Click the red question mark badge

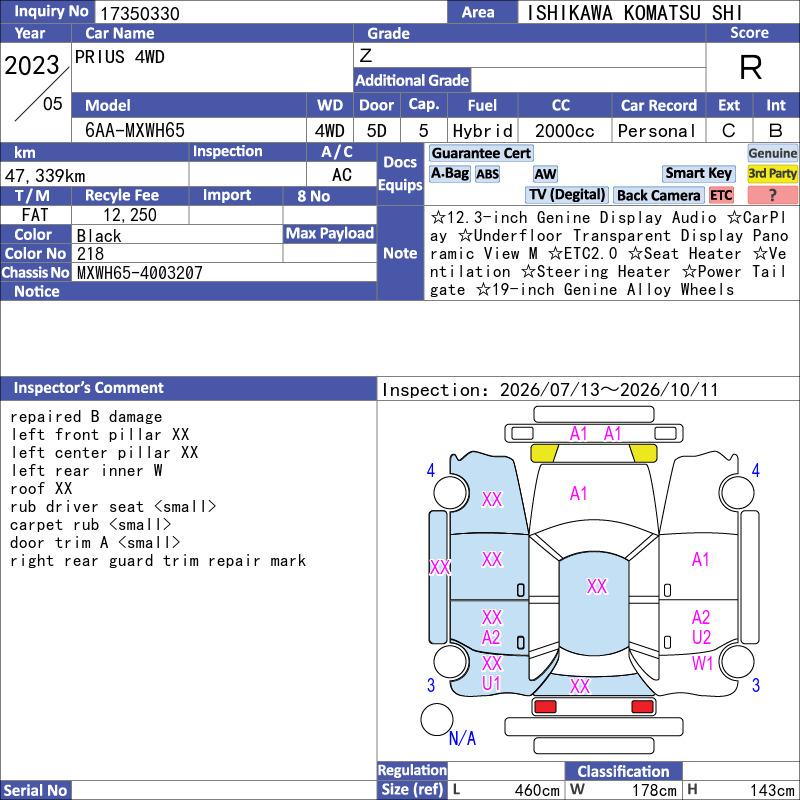(x=772, y=195)
